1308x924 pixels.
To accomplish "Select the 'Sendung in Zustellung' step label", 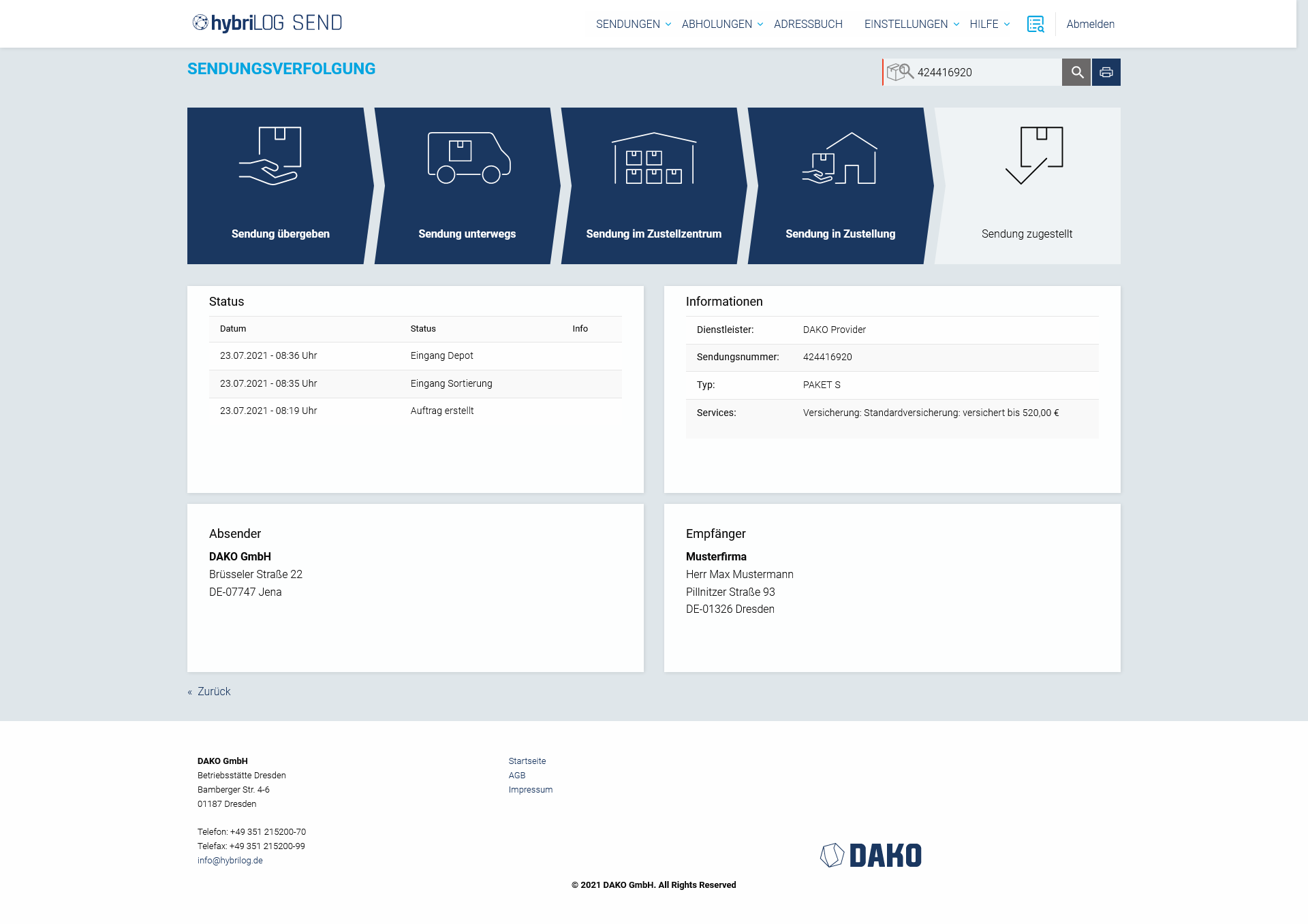I will coord(841,234).
